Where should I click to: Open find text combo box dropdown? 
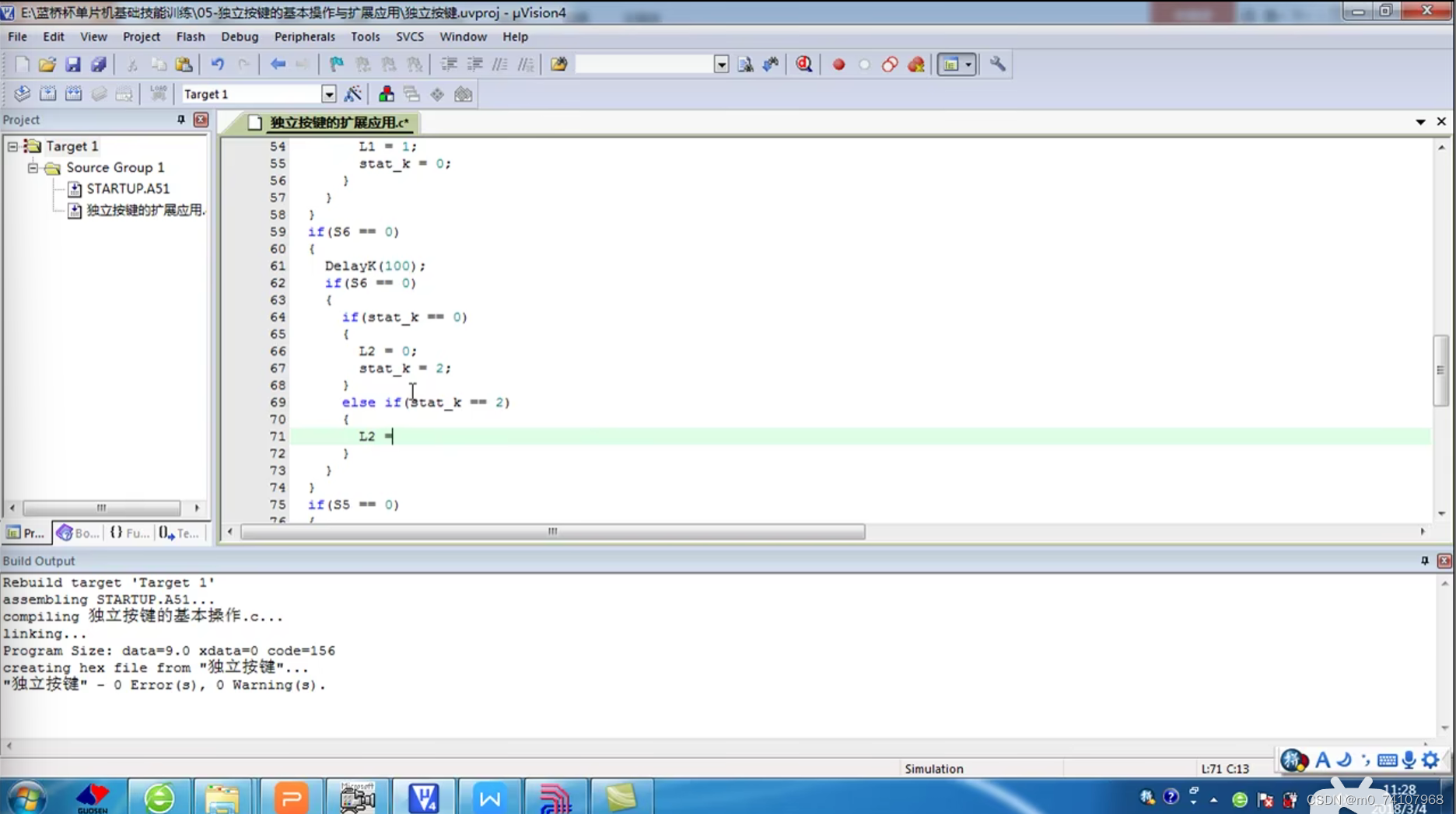click(x=721, y=65)
